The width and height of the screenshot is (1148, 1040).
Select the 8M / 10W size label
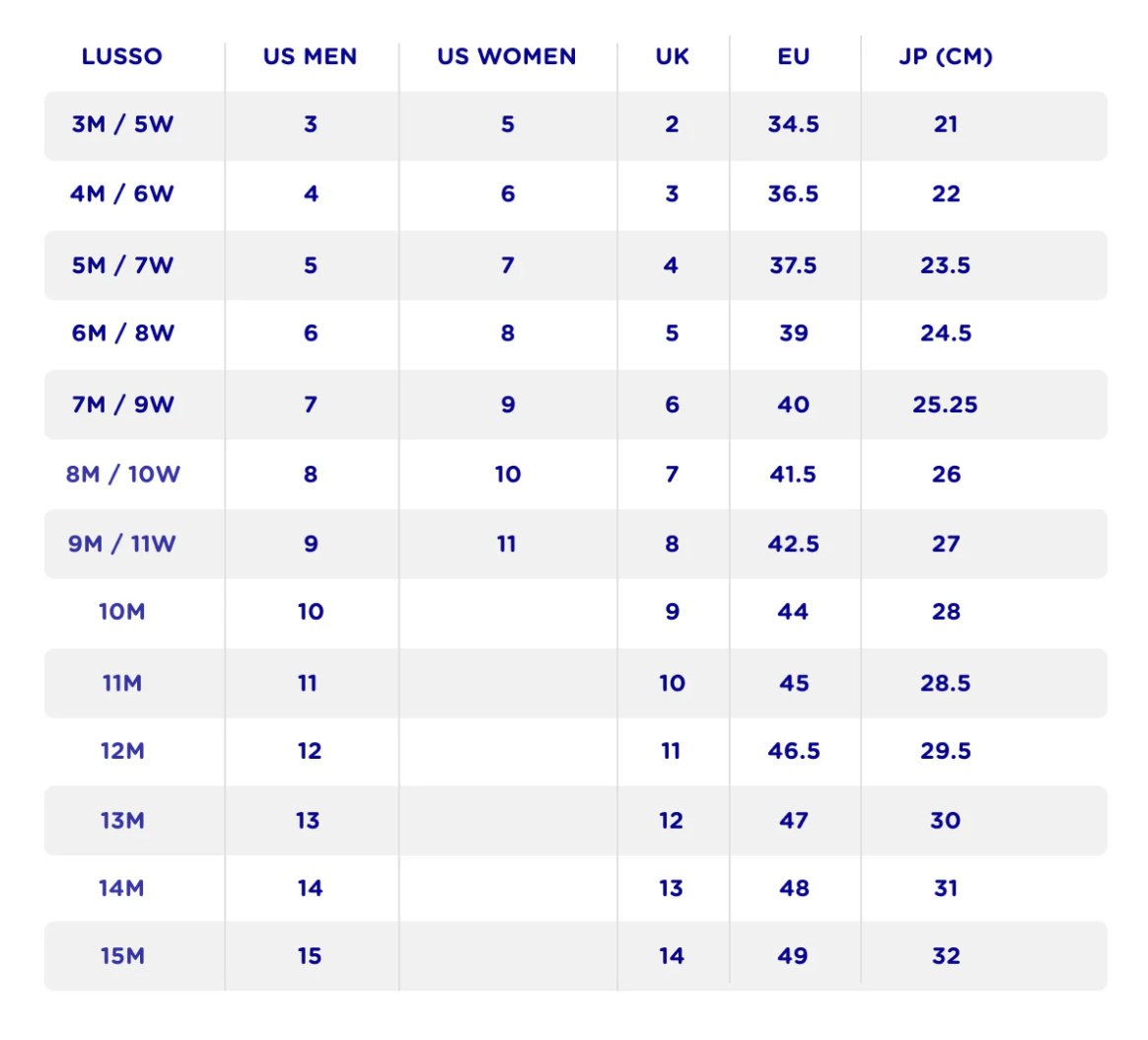coord(122,474)
